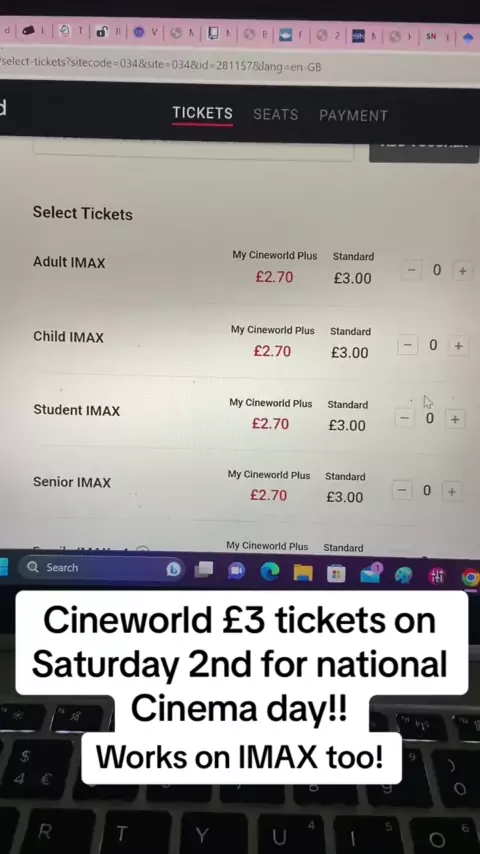Switch to the PAYMENT step tab
Viewport: 480px width, 854px height.
click(354, 115)
